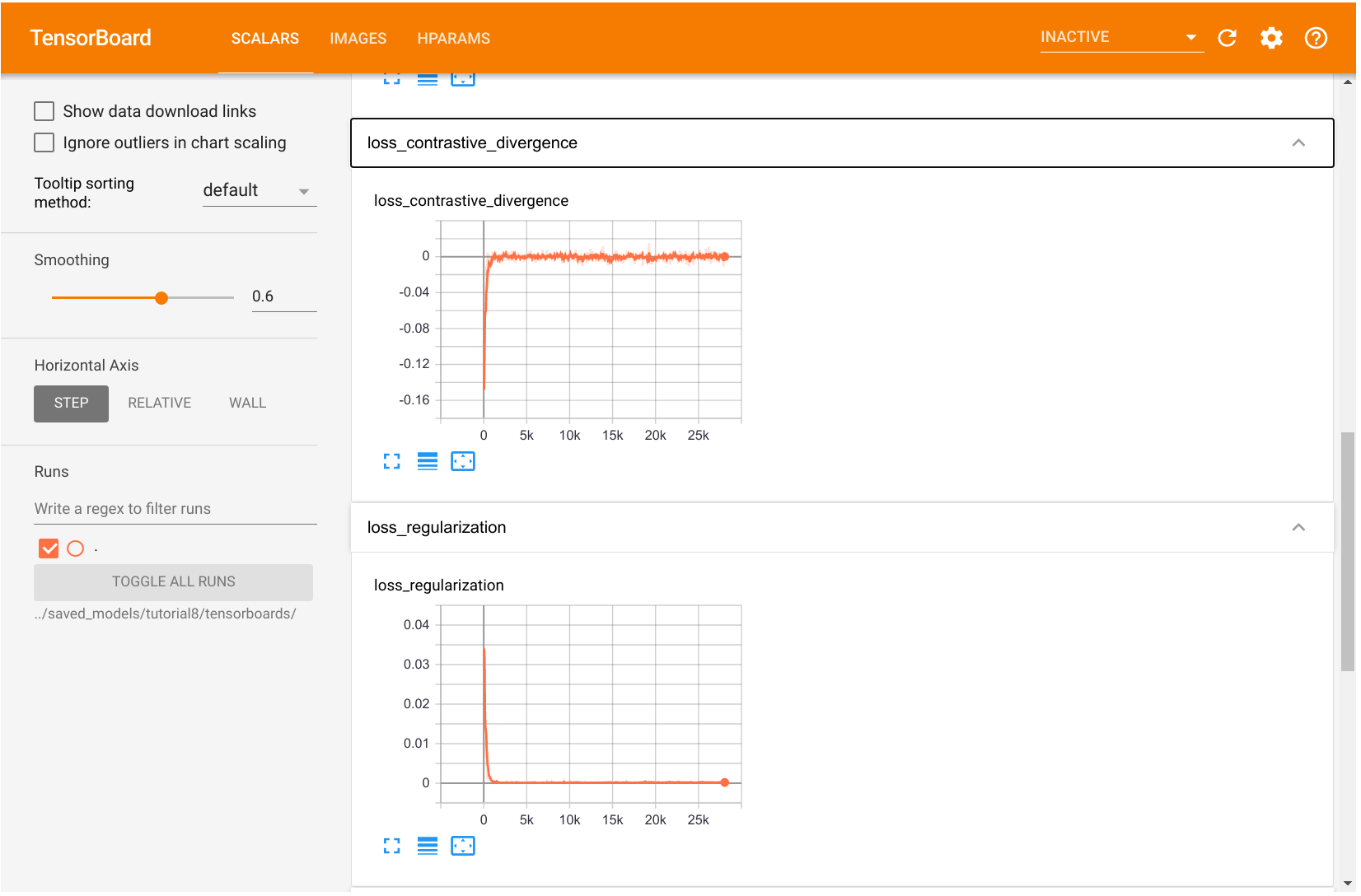Click TOGGLE ALL RUNS button
Image resolution: width=1361 pixels, height=896 pixels.
coord(173,582)
